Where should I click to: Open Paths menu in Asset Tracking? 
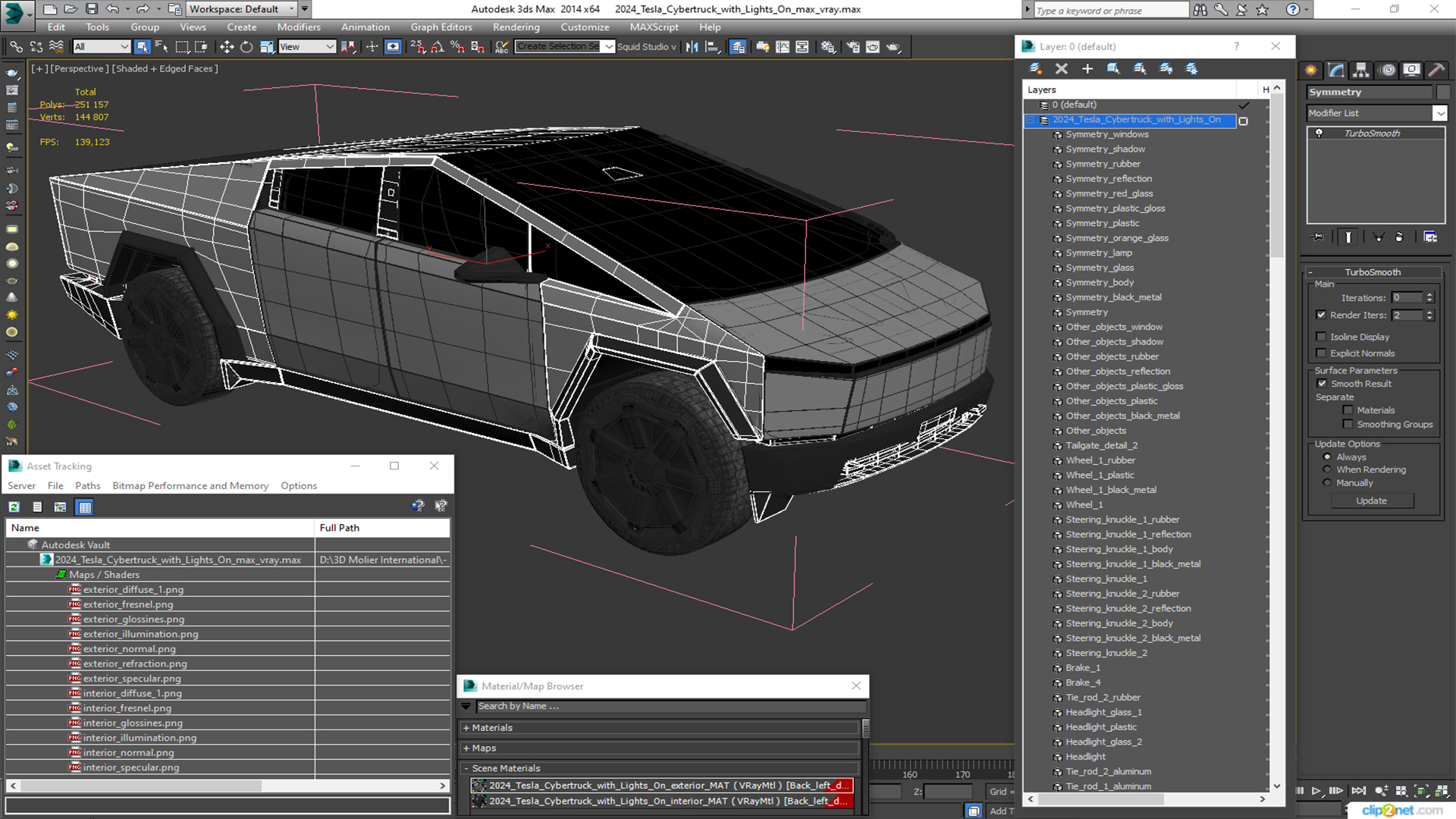(87, 486)
